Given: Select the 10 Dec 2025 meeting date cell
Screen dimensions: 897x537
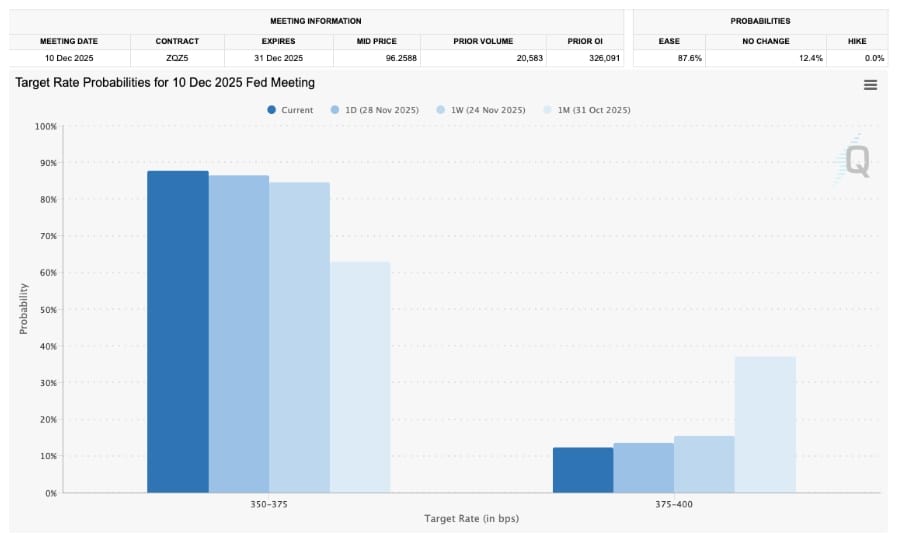Looking at the screenshot, I should pyautogui.click(x=69, y=58).
